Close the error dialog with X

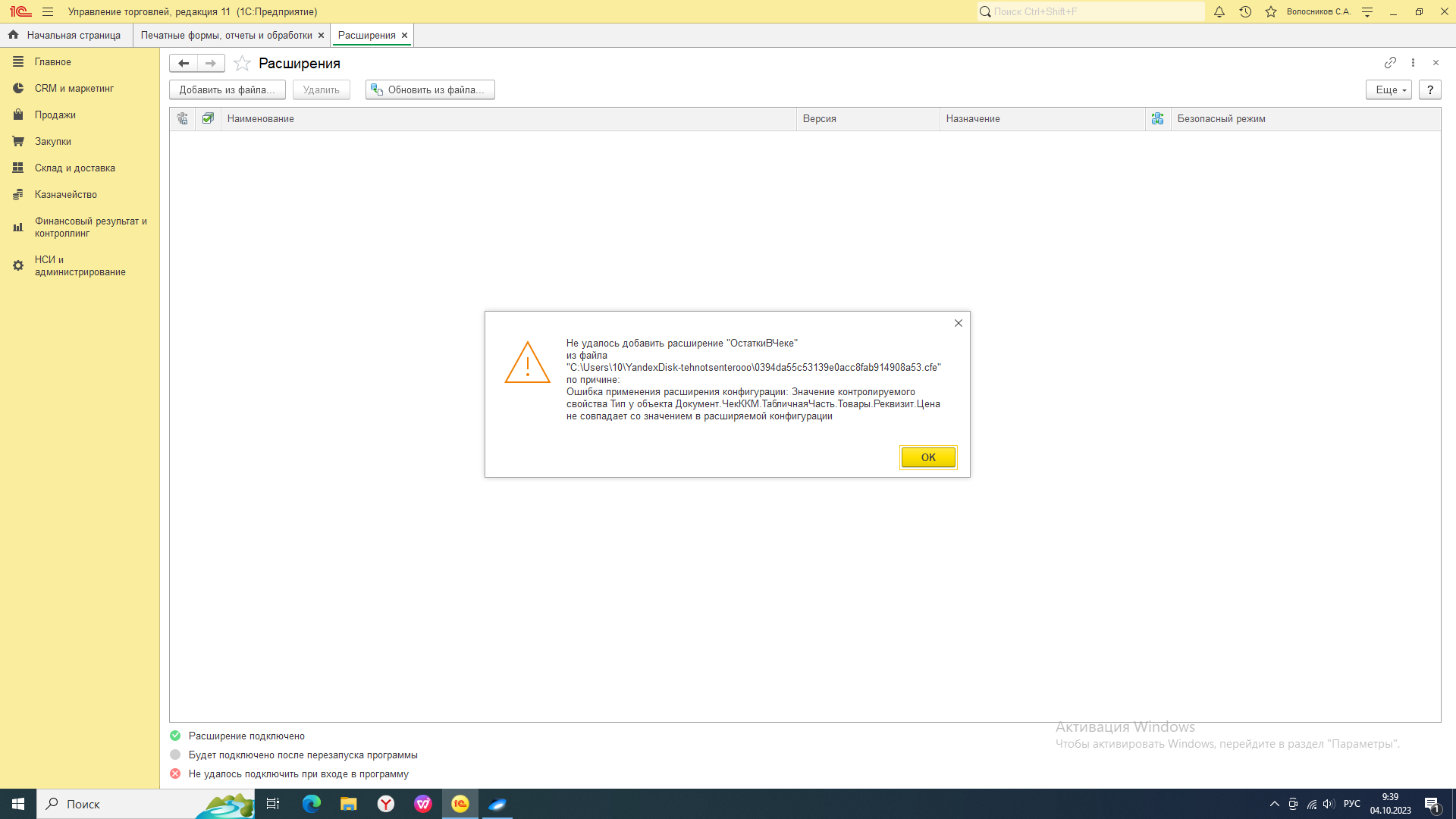pos(958,323)
